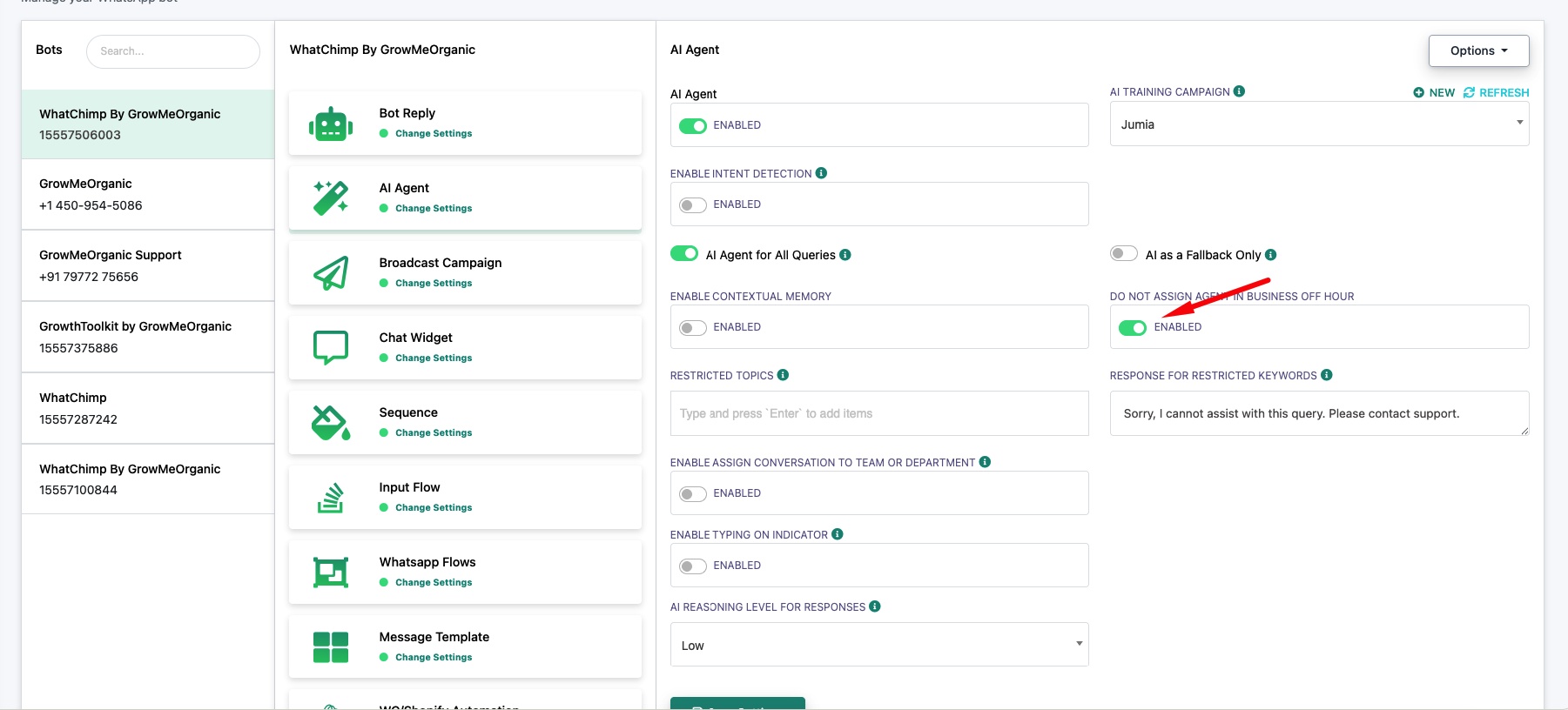
Task: Click info icon beside Enable Typing On Indicator
Action: click(837, 534)
